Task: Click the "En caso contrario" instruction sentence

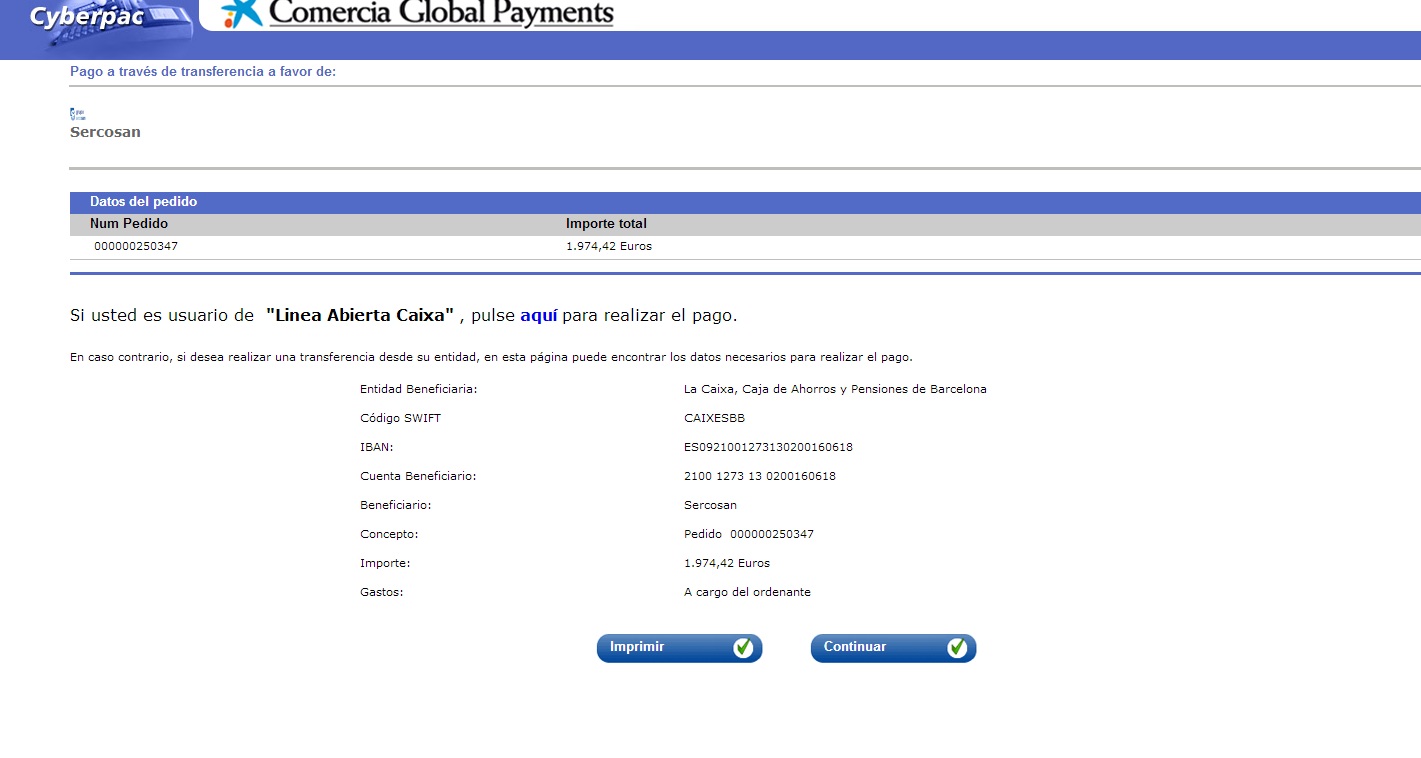Action: (x=491, y=357)
